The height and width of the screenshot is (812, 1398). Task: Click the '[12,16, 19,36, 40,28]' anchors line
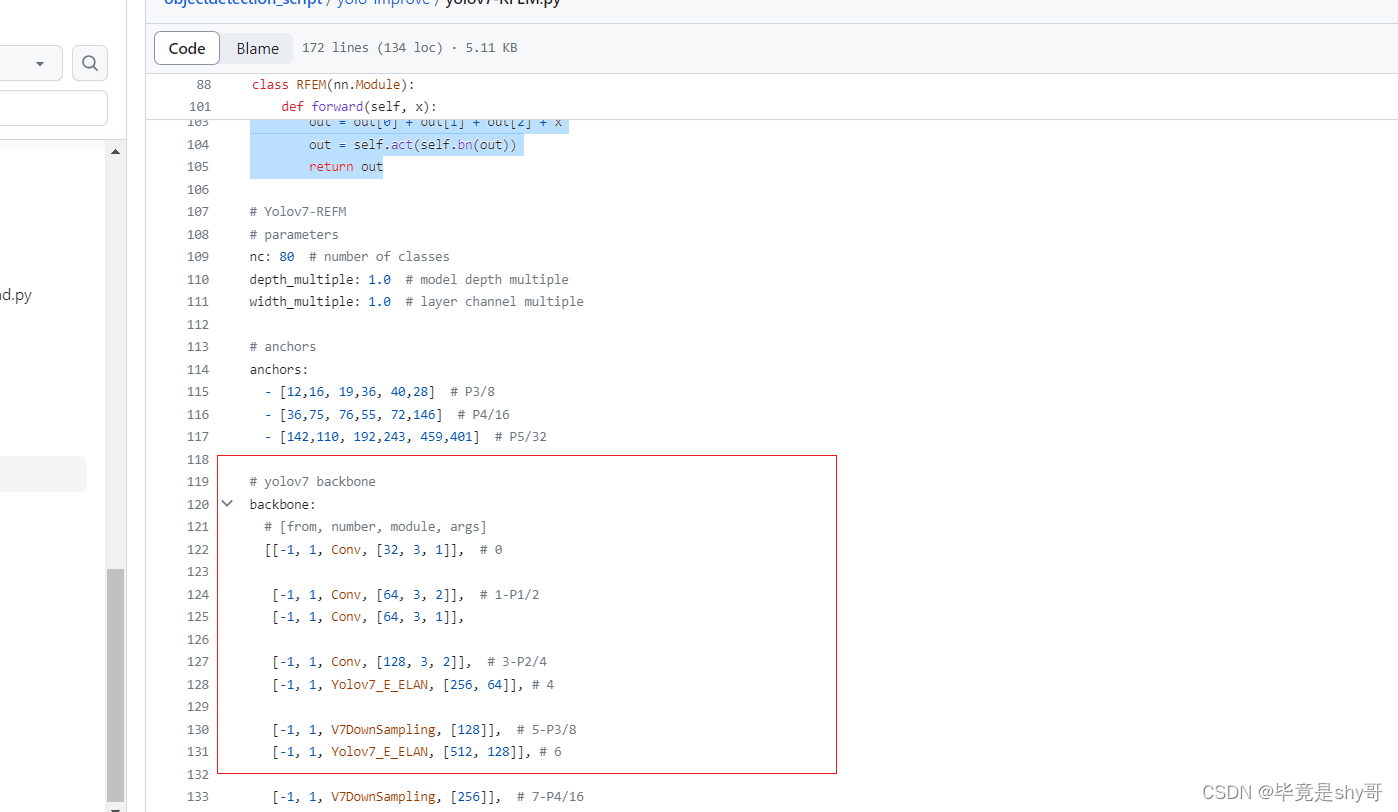(378, 392)
